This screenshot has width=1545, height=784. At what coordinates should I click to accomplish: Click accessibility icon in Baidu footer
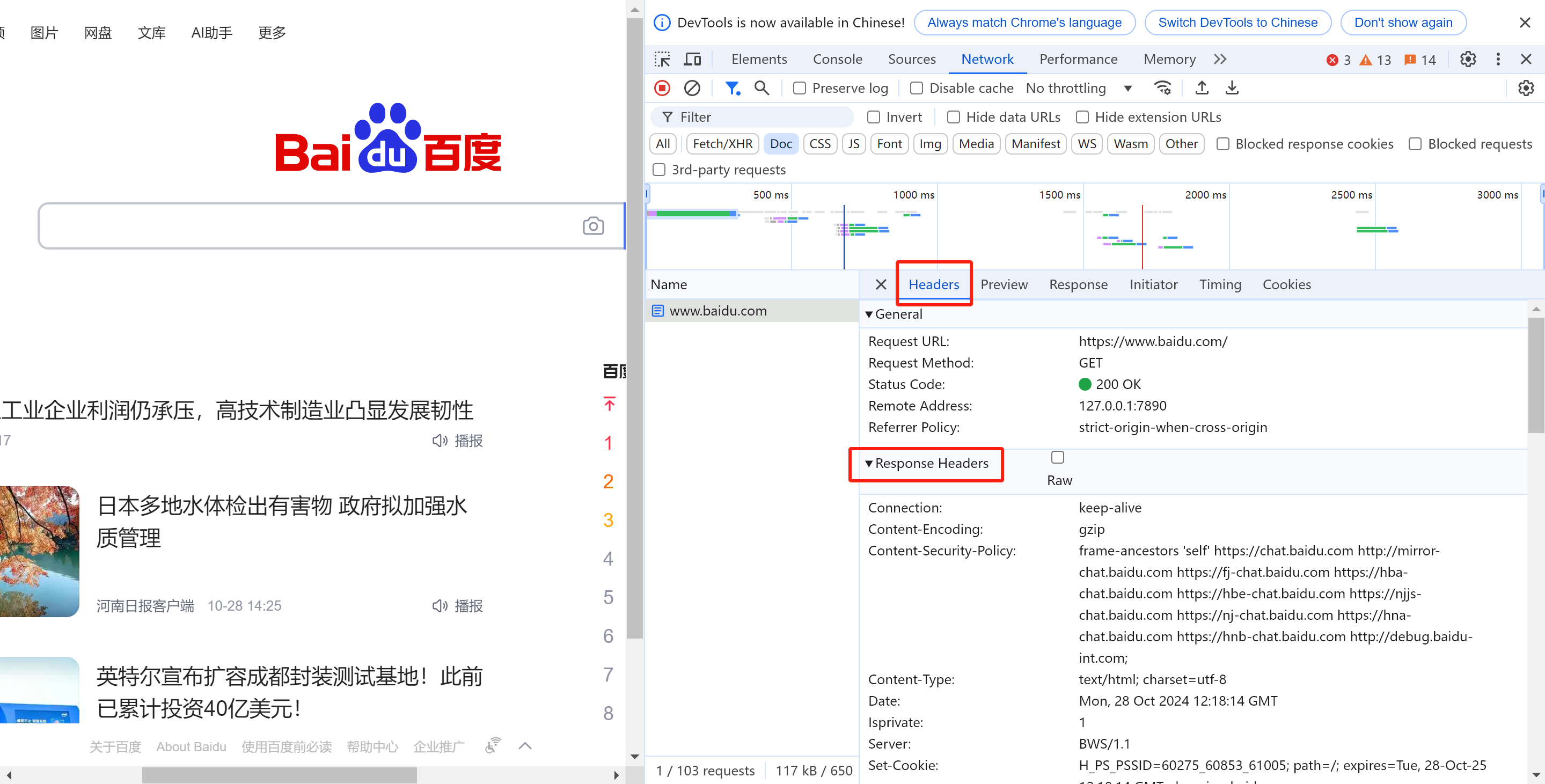[x=493, y=745]
